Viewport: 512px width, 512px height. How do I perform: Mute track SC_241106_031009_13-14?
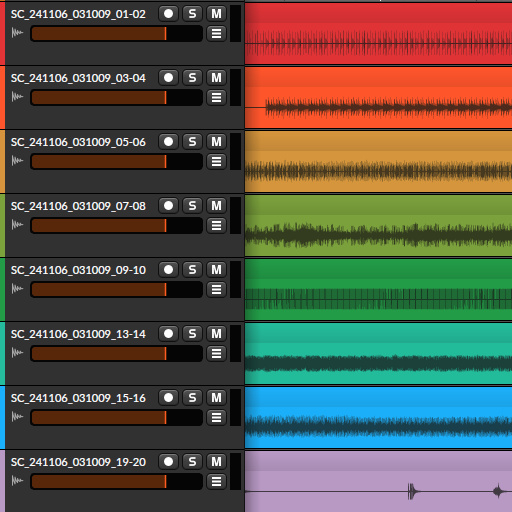[216, 334]
